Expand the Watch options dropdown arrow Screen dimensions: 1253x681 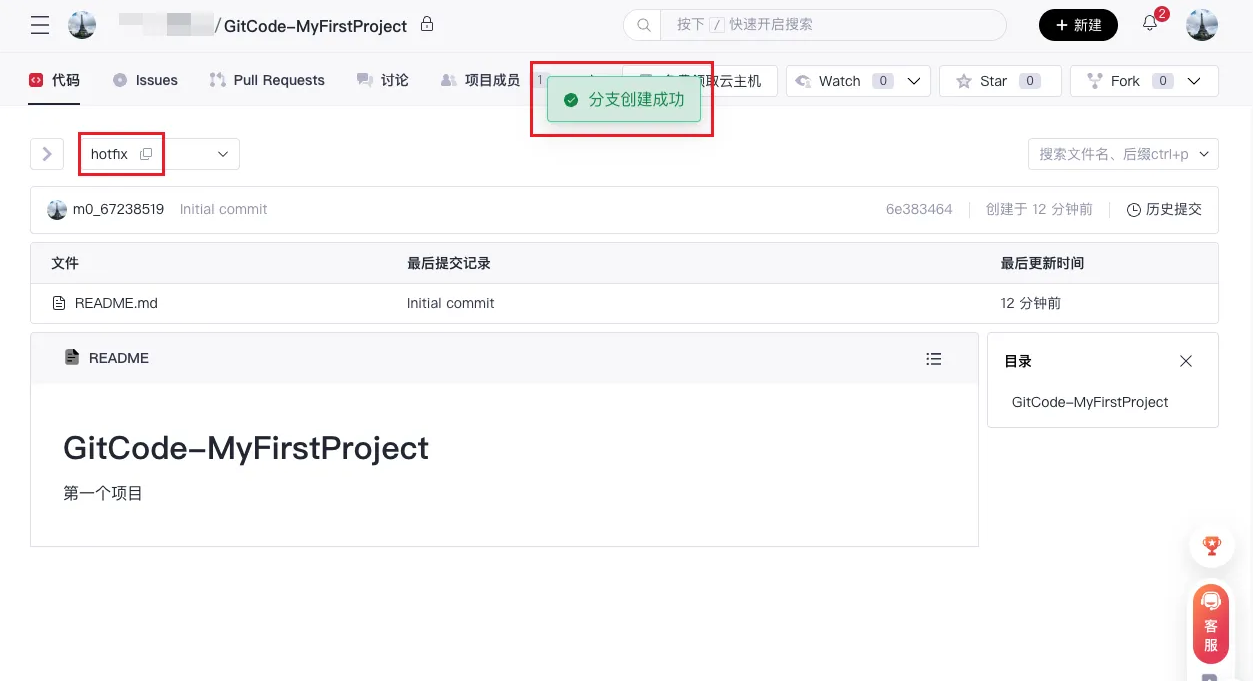(x=913, y=81)
